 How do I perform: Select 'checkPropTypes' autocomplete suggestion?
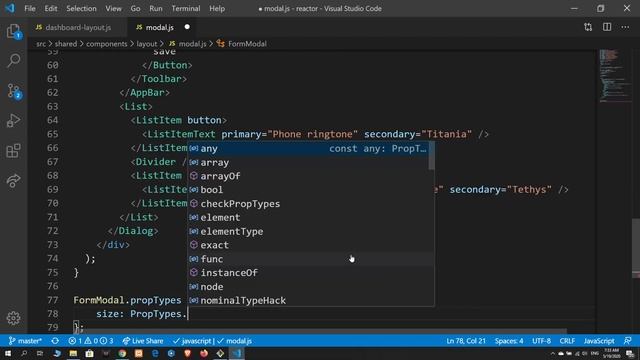pyautogui.click(x=308, y=204)
